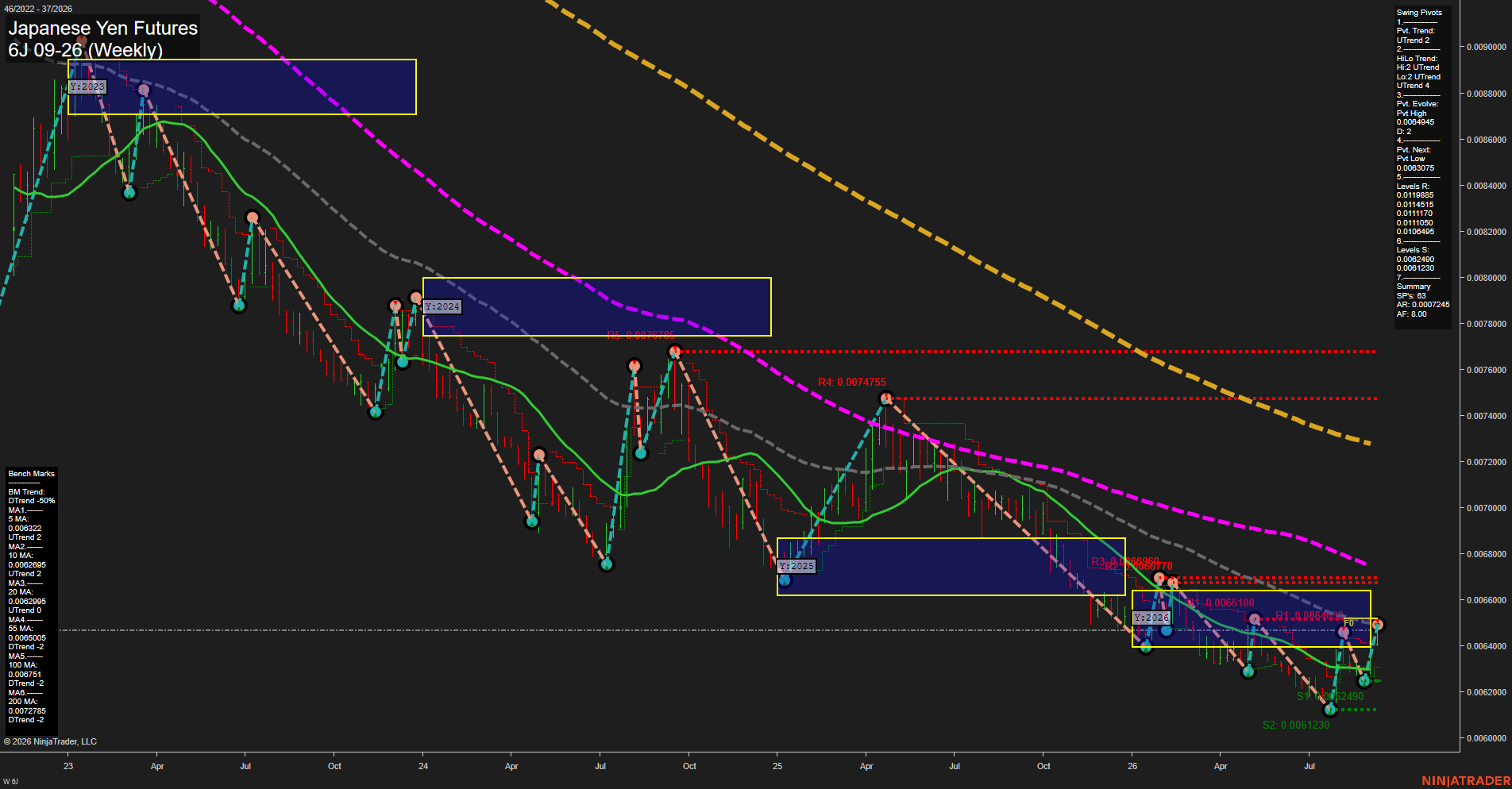This screenshot has width=1512, height=789.
Task: Select the S2: 0.0061230 support label
Action: (1296, 725)
